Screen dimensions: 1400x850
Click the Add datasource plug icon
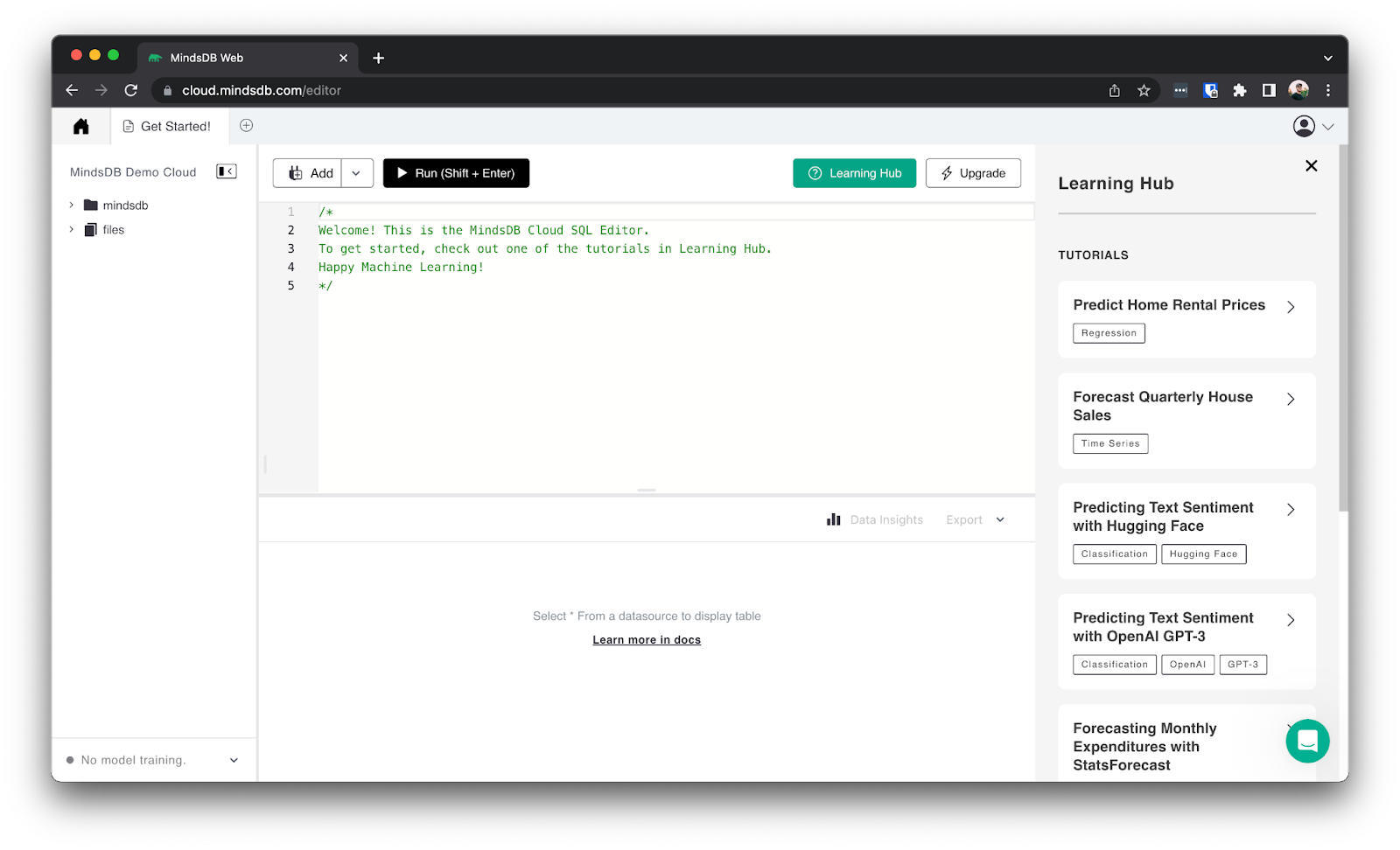point(295,173)
